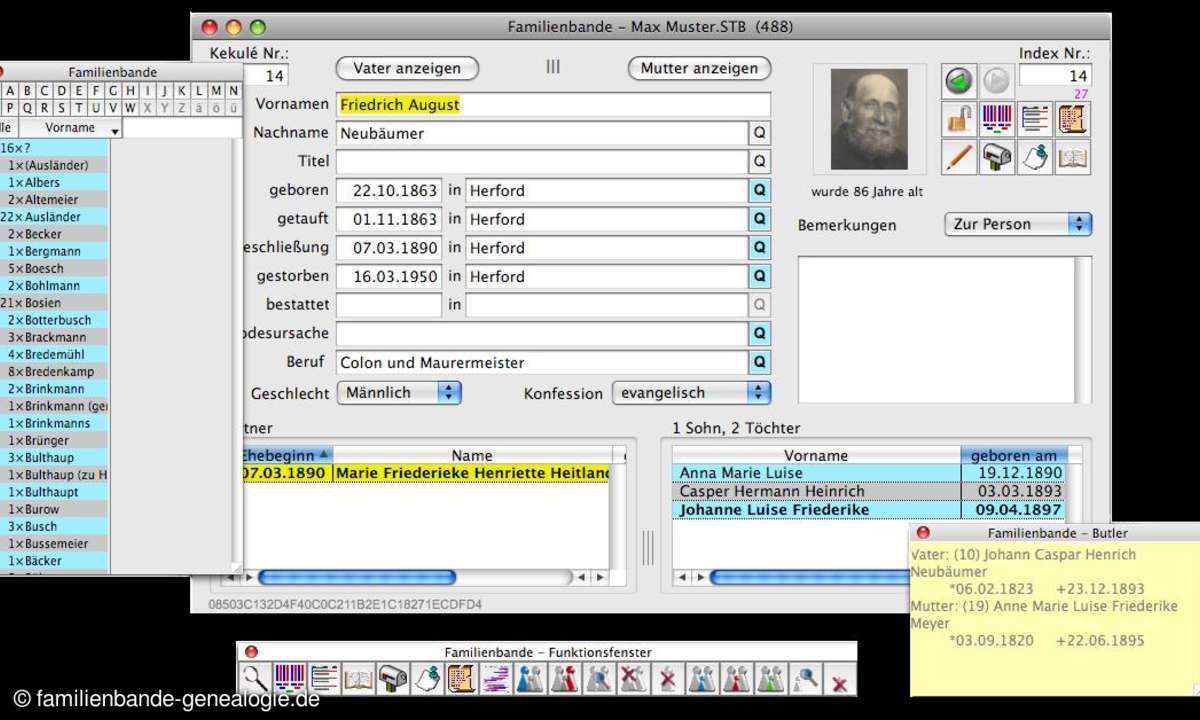Select letter H in the alphabet index
This screenshot has width=1200, height=720.
[131, 90]
